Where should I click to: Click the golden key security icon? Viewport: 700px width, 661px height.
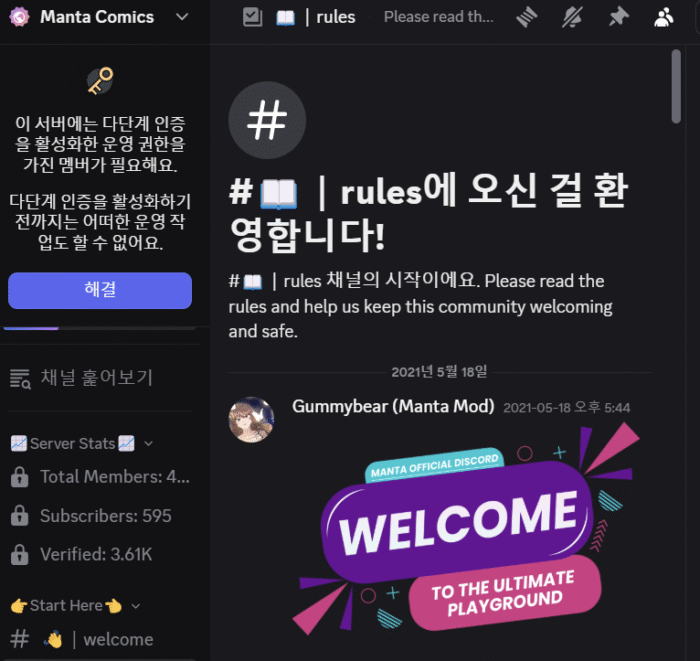coord(100,80)
